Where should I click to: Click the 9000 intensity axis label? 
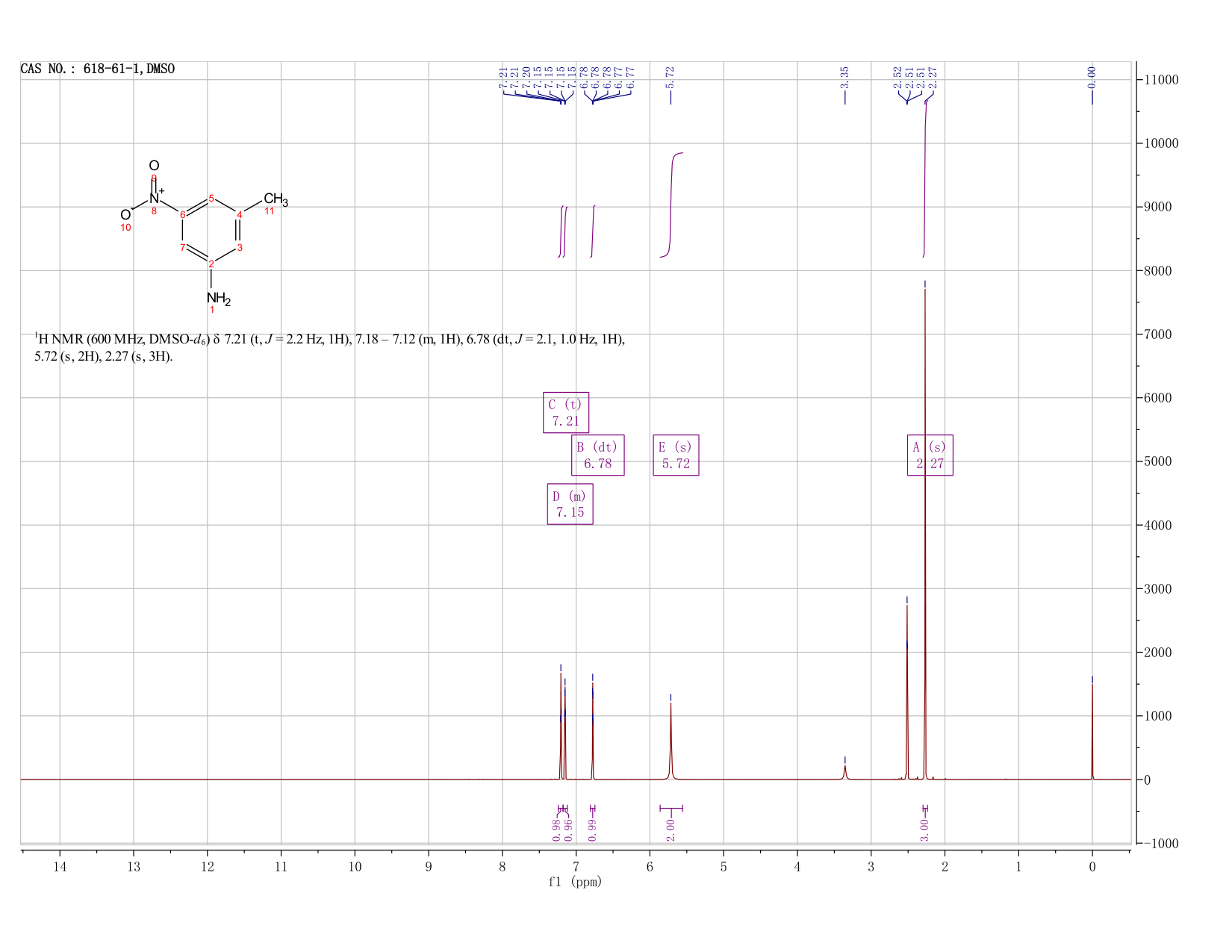1157,207
